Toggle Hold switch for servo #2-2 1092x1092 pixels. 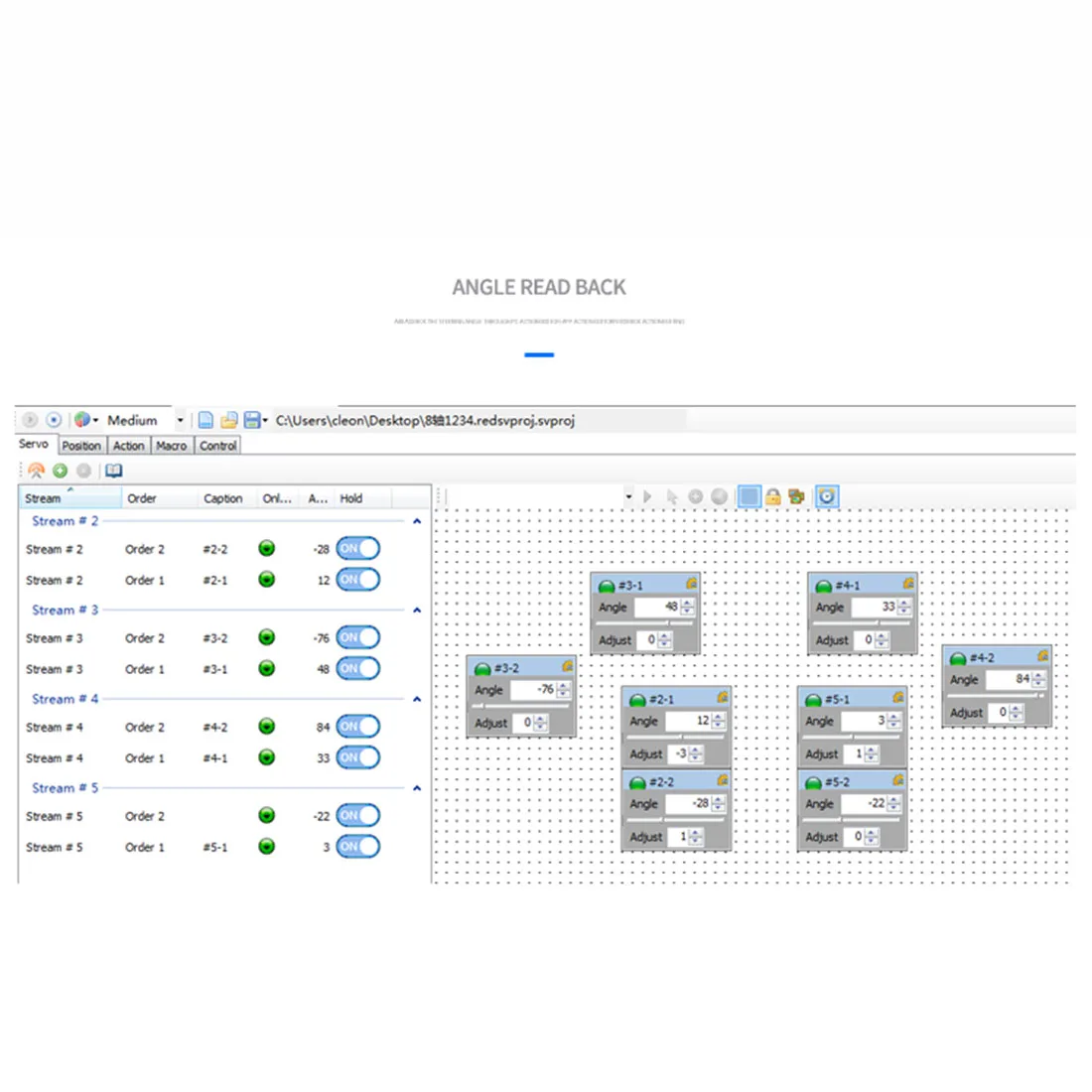click(x=358, y=549)
